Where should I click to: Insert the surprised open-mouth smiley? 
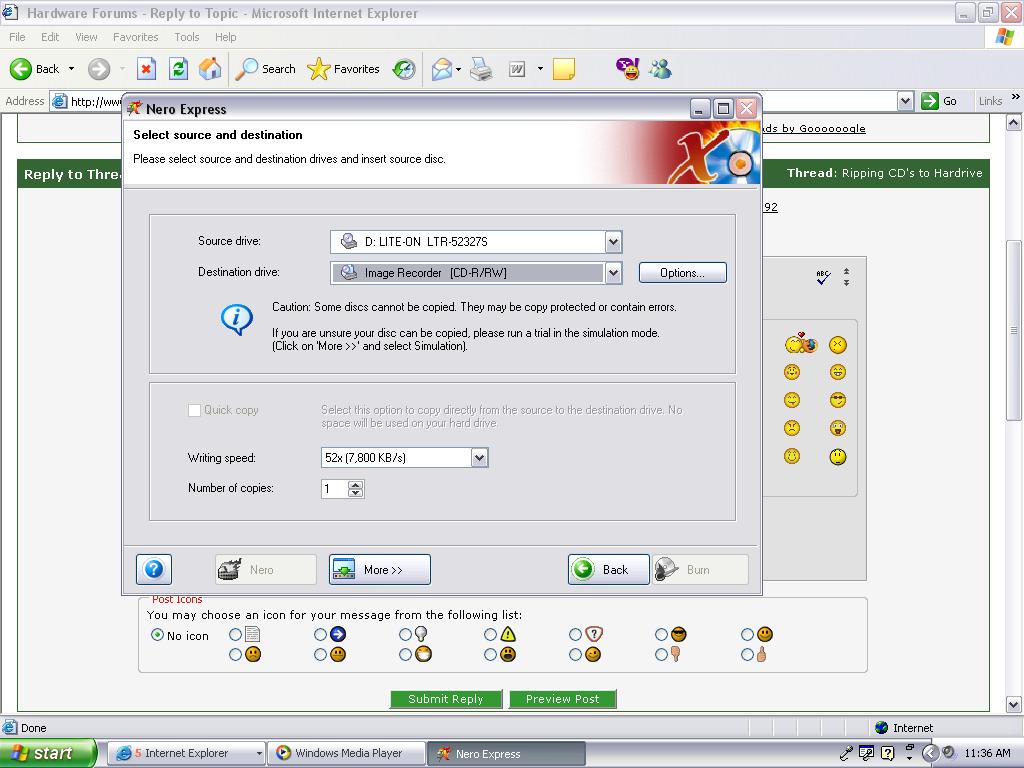click(838, 428)
